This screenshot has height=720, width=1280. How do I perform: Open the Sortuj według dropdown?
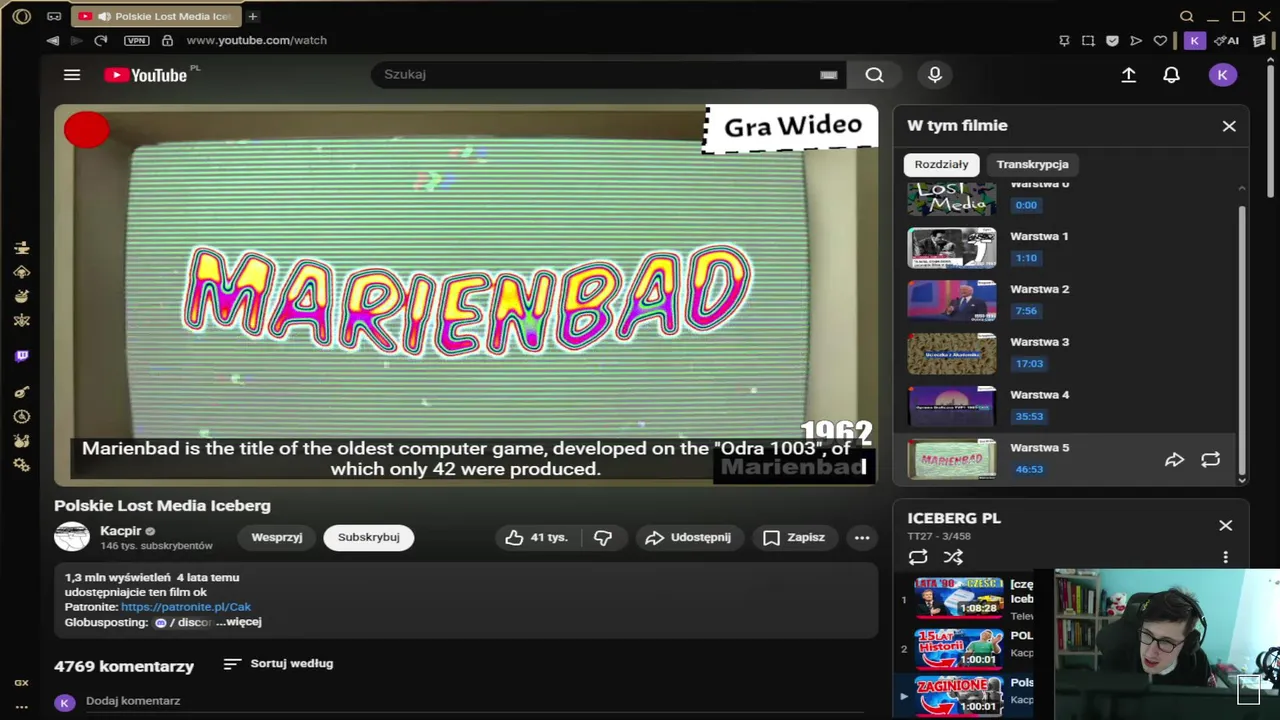278,663
